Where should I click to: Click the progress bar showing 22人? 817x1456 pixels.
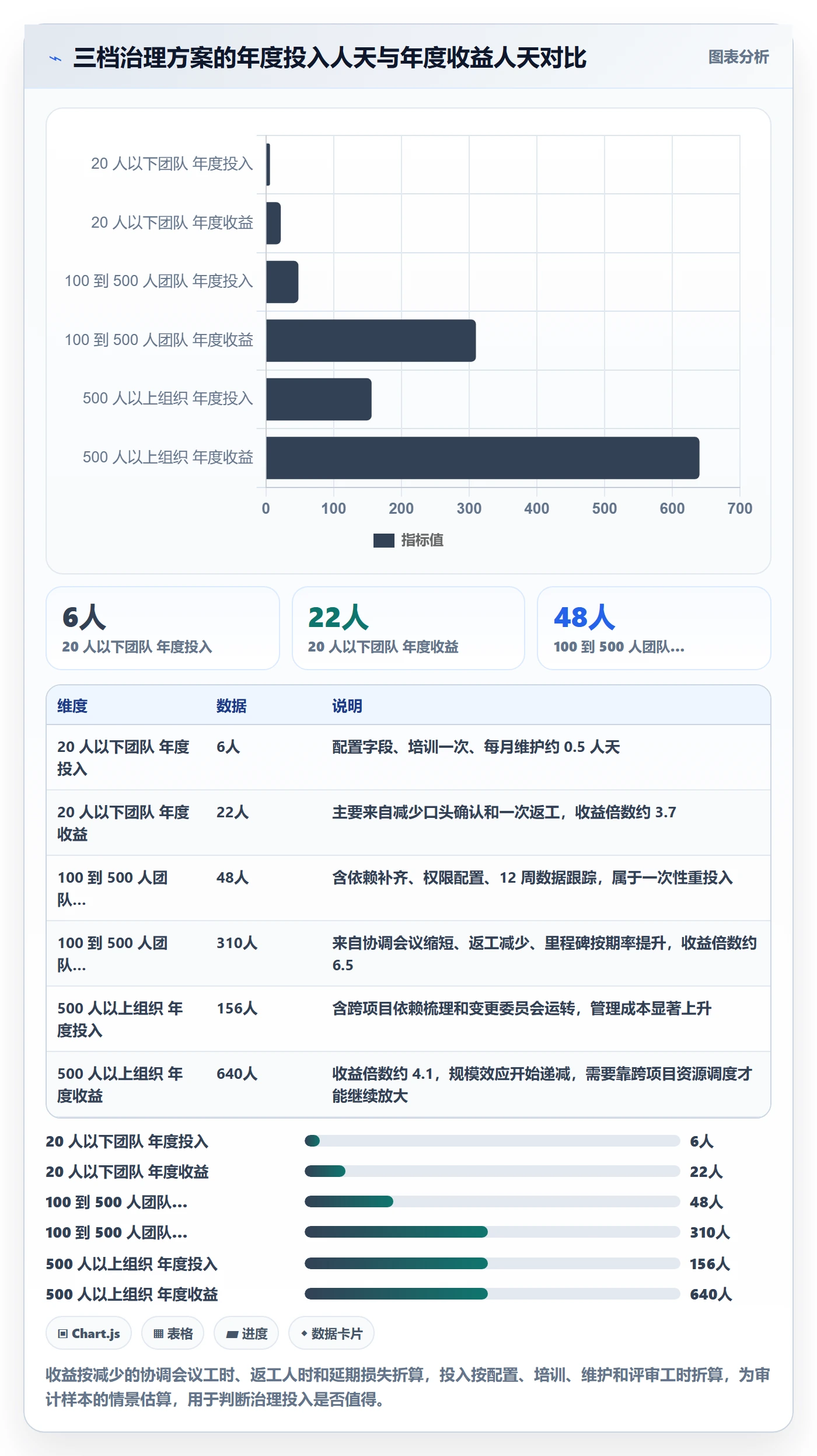(x=492, y=1171)
